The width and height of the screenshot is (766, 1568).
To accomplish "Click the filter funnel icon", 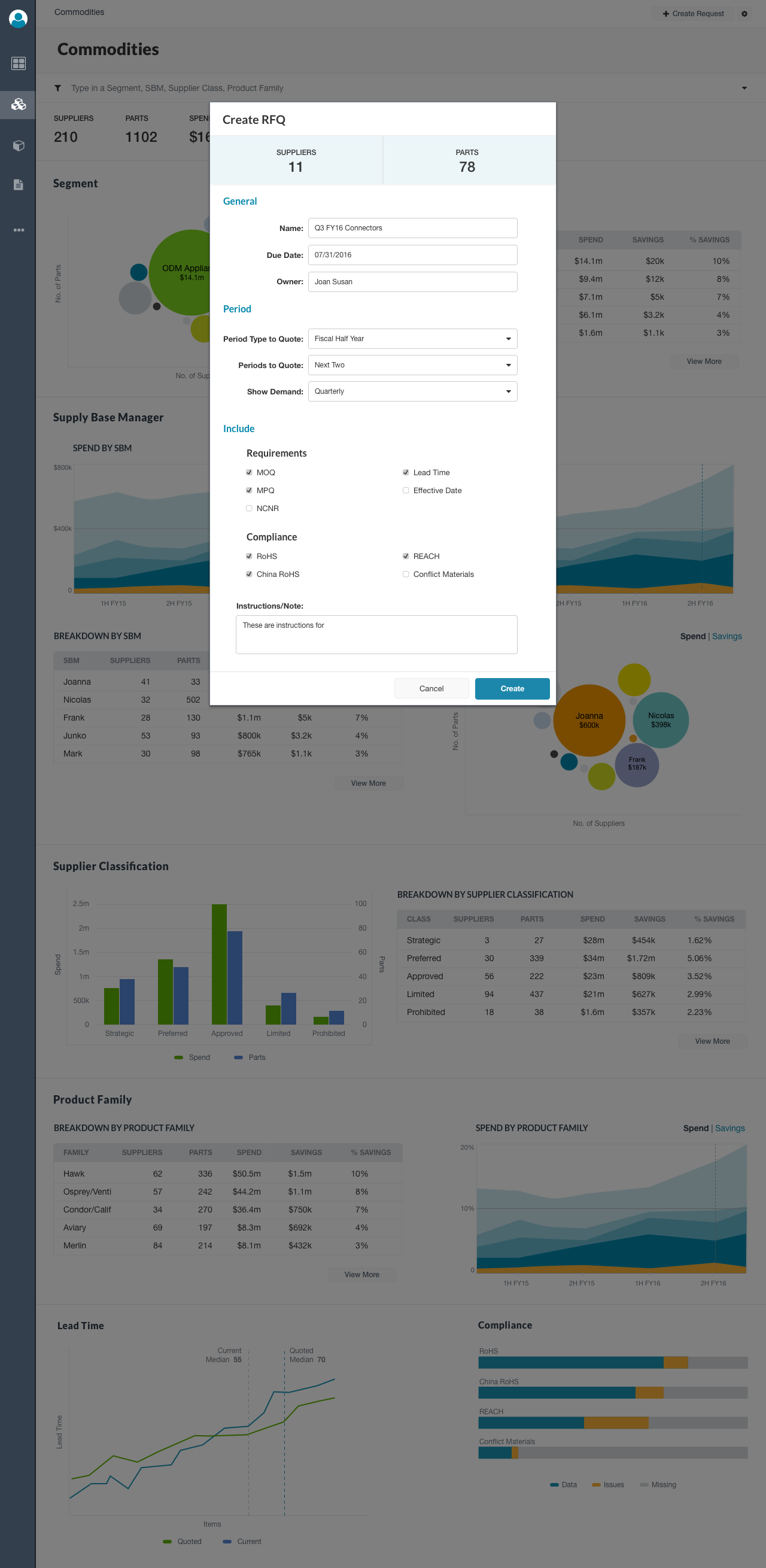I will coord(58,88).
